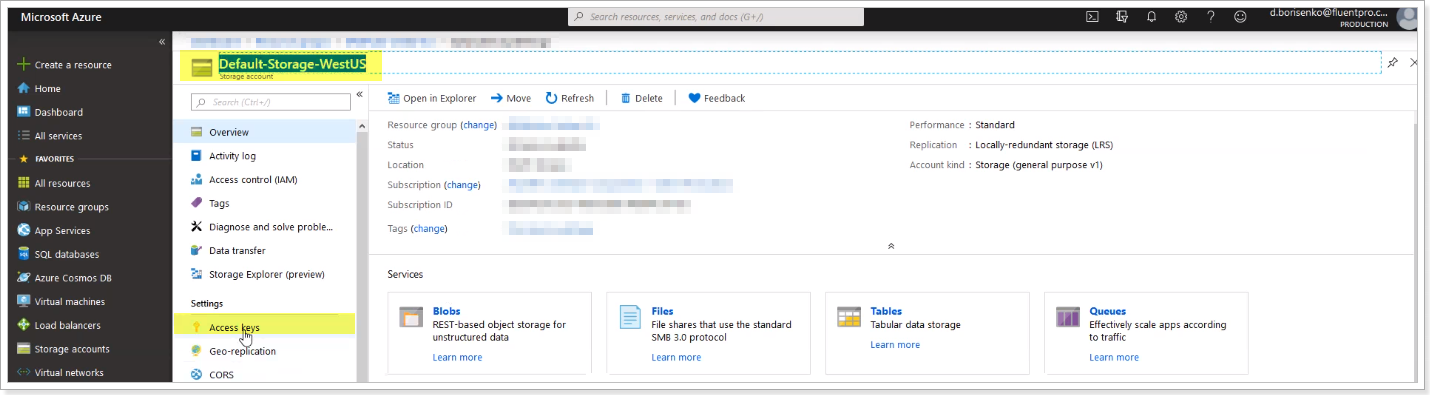1430x395 pixels.
Task: Click the feedback smiley icon
Action: tap(1241, 17)
